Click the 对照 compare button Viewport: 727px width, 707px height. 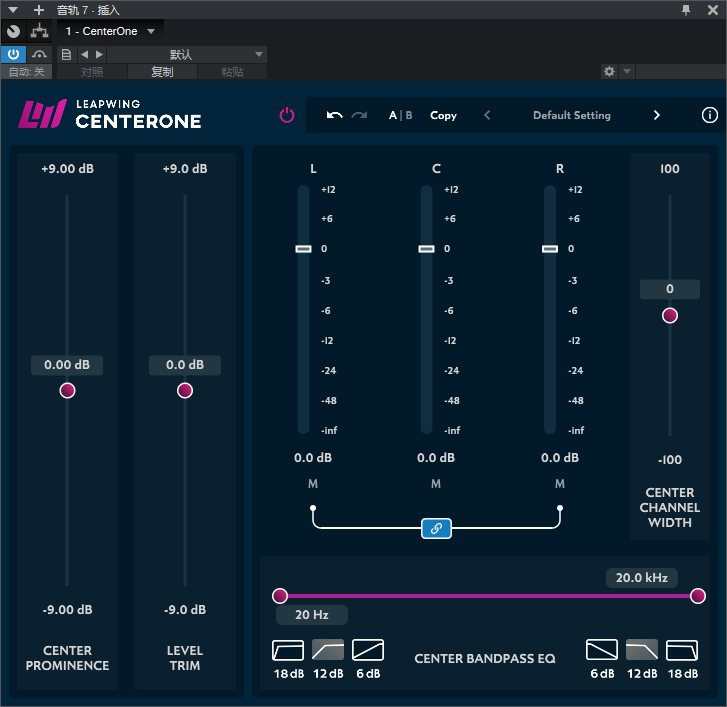tap(92, 72)
